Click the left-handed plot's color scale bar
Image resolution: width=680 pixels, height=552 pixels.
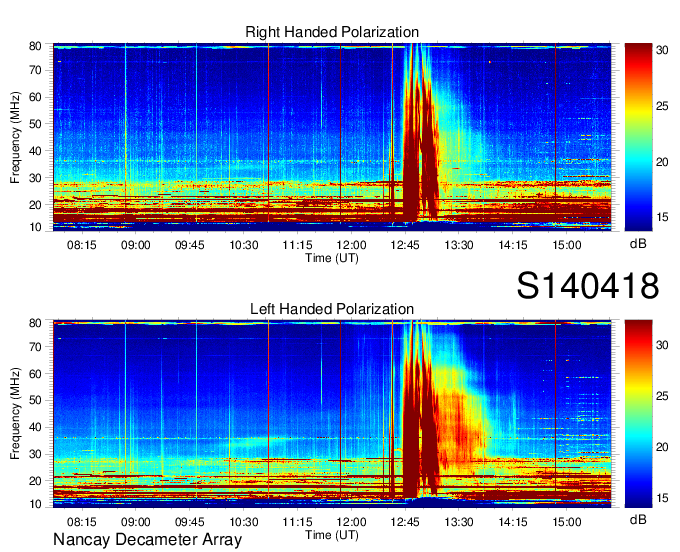[x=638, y=414]
